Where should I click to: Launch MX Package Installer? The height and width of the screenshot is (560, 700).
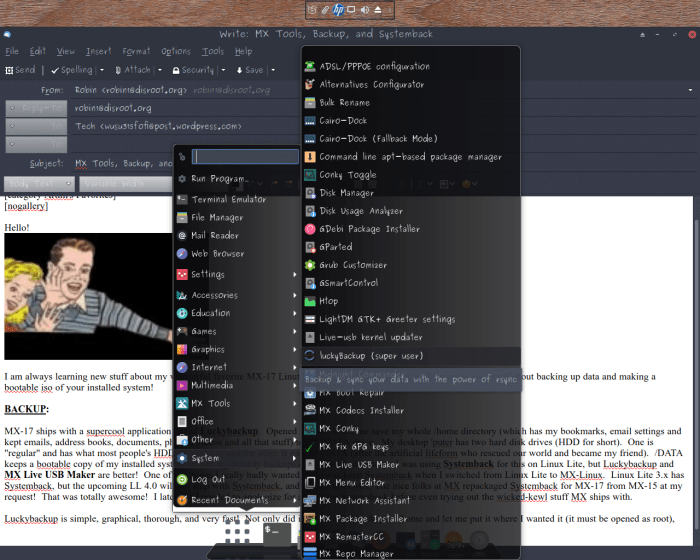pos(411,519)
